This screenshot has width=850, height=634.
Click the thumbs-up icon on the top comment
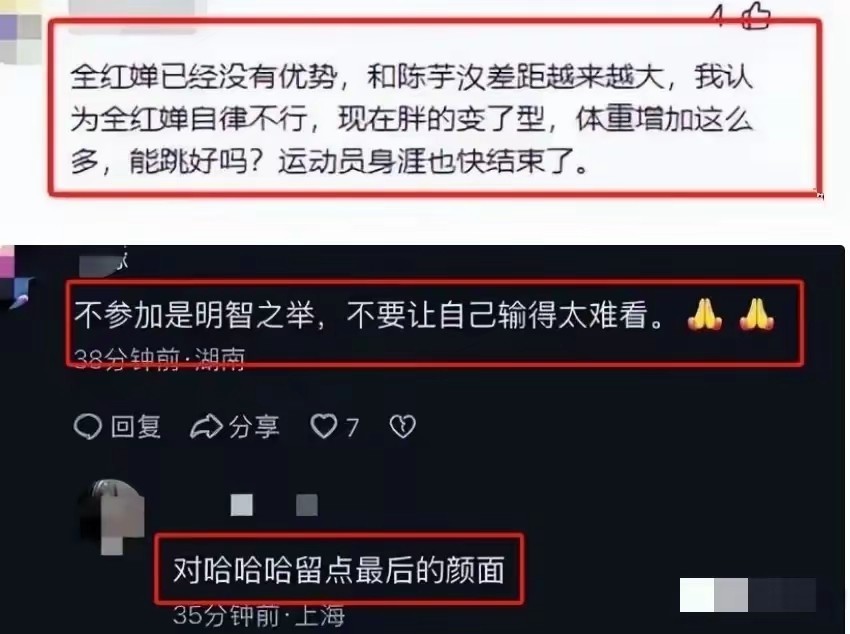click(756, 15)
